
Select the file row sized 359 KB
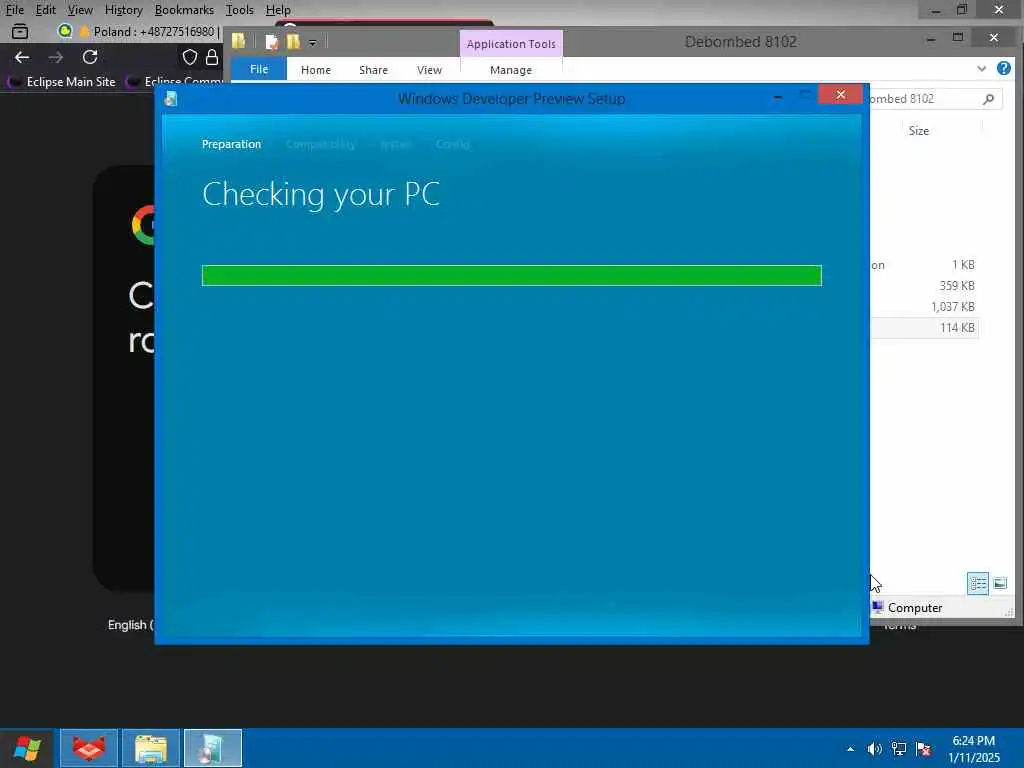(923, 285)
